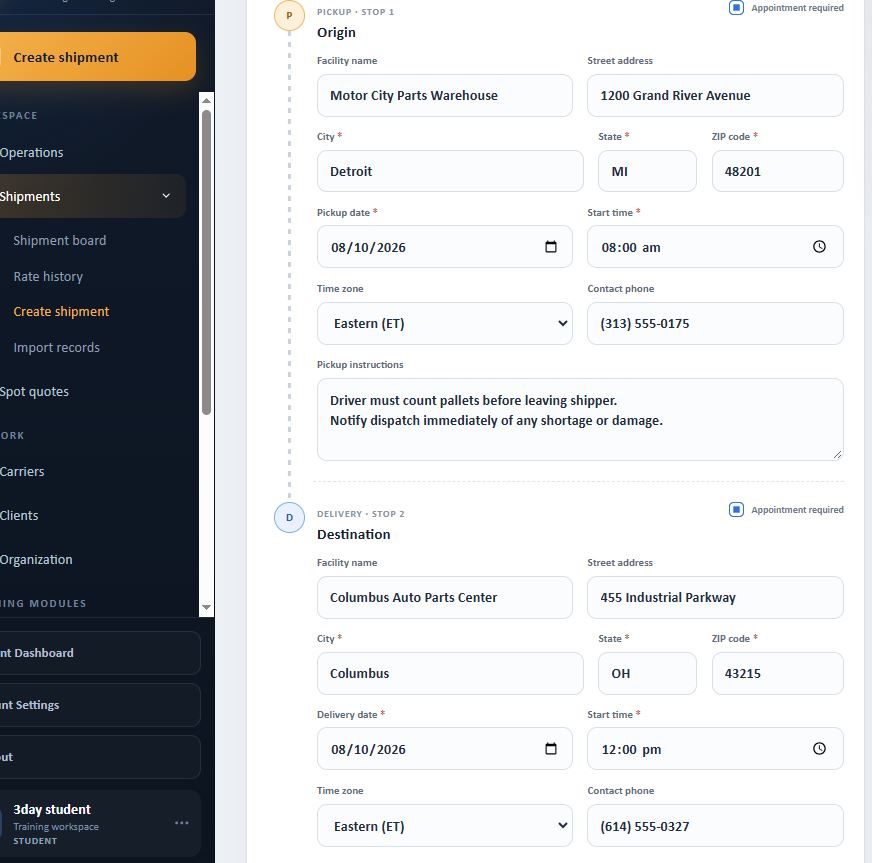Click the sidebar vertical scrollbar thumb
The width and height of the screenshot is (872, 863).
(x=206, y=262)
